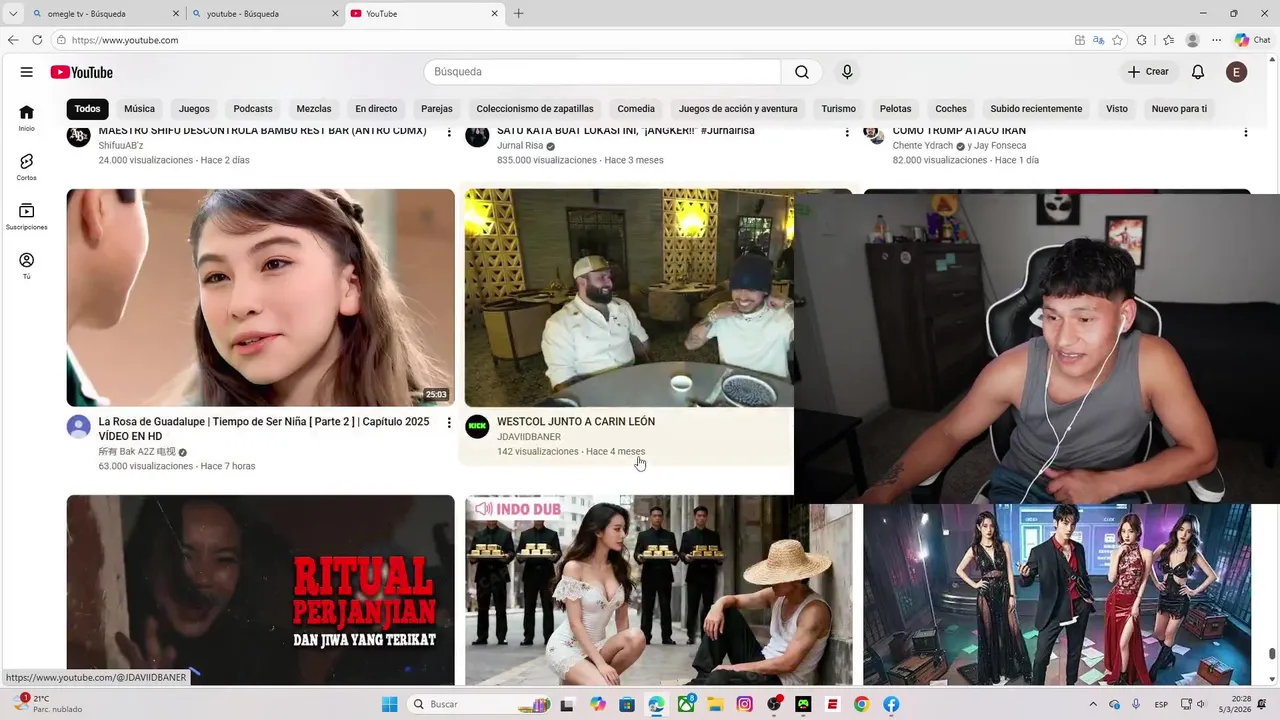Screen dimensions: 1280x720
Task: Click the search magnifier button
Action: click(x=802, y=72)
